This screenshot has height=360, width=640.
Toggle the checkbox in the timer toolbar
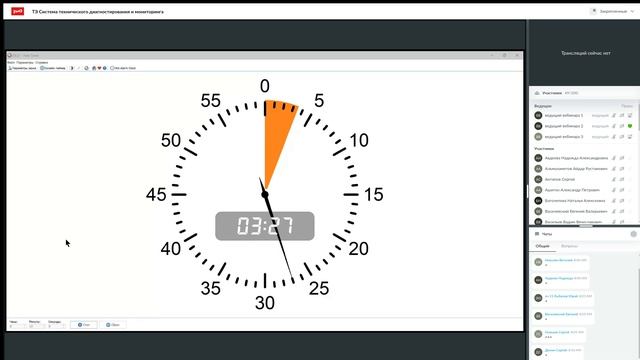(x=112, y=68)
